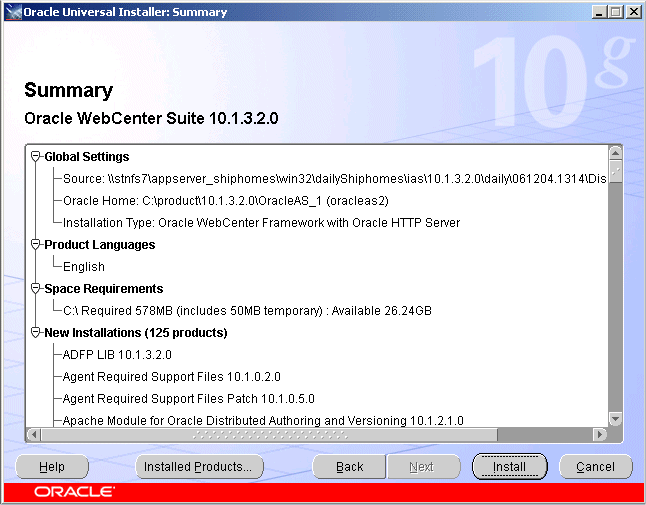Image resolution: width=646 pixels, height=505 pixels.
Task: Select Agent Required Support Files Patch entry
Action: tap(188, 399)
